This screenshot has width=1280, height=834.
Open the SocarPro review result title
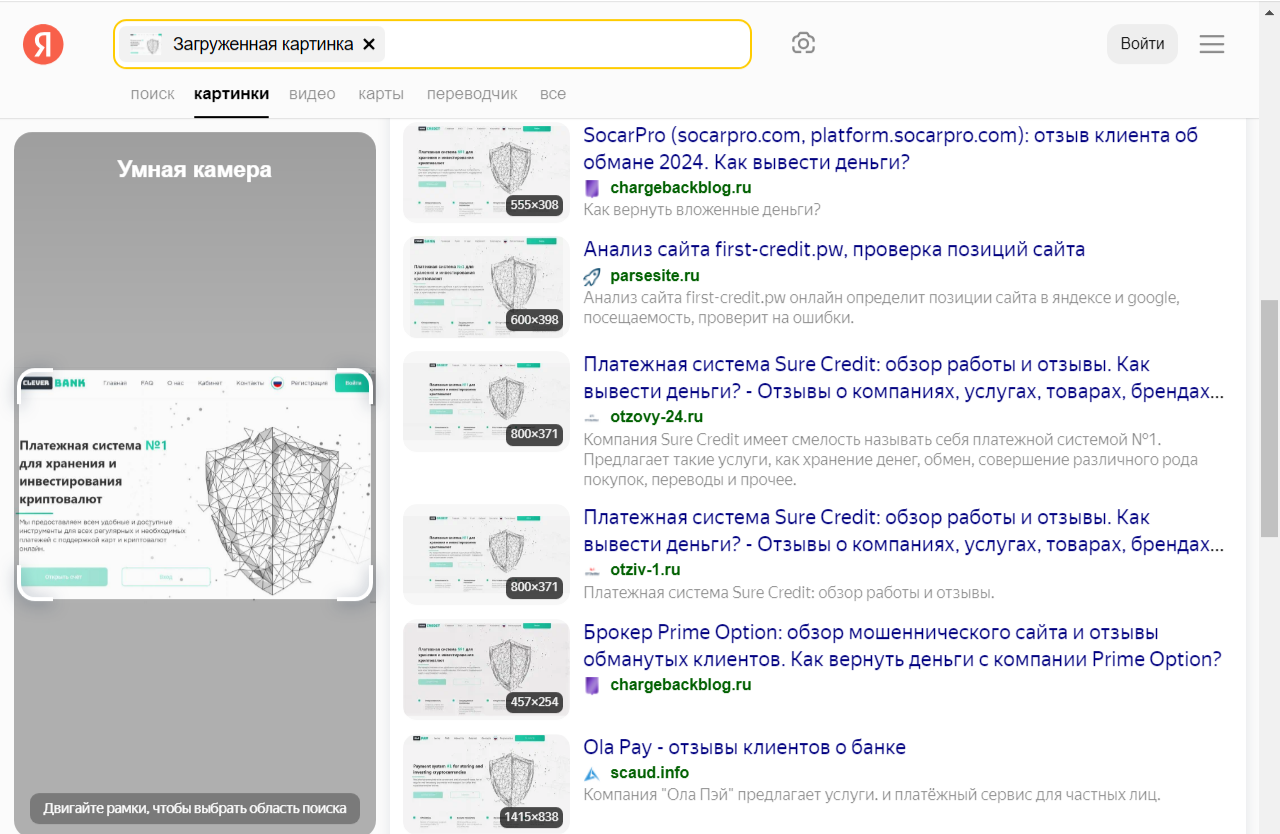click(891, 148)
